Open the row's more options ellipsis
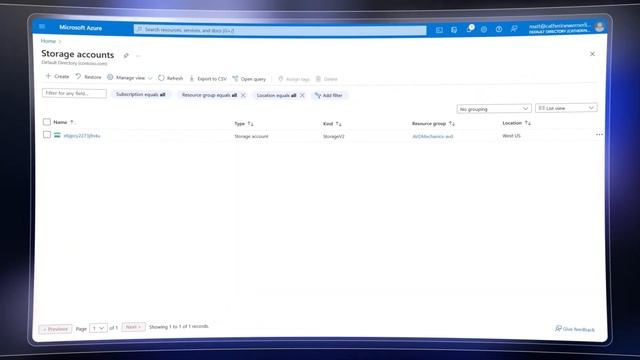 (x=599, y=134)
